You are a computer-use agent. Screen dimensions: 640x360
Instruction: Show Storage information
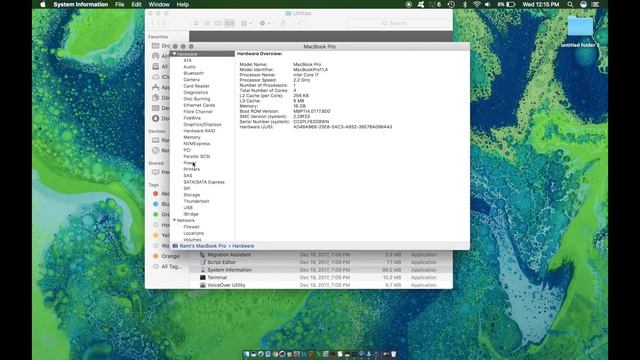[x=191, y=195]
